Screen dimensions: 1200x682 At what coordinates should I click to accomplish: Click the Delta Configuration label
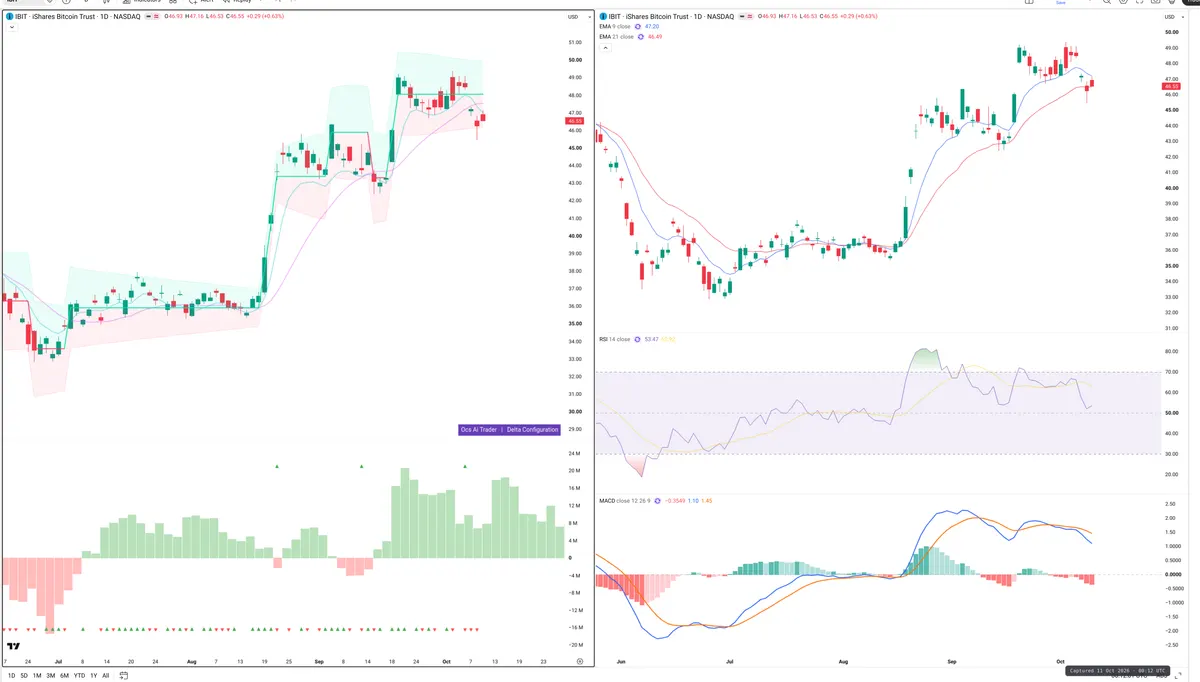(x=532, y=429)
